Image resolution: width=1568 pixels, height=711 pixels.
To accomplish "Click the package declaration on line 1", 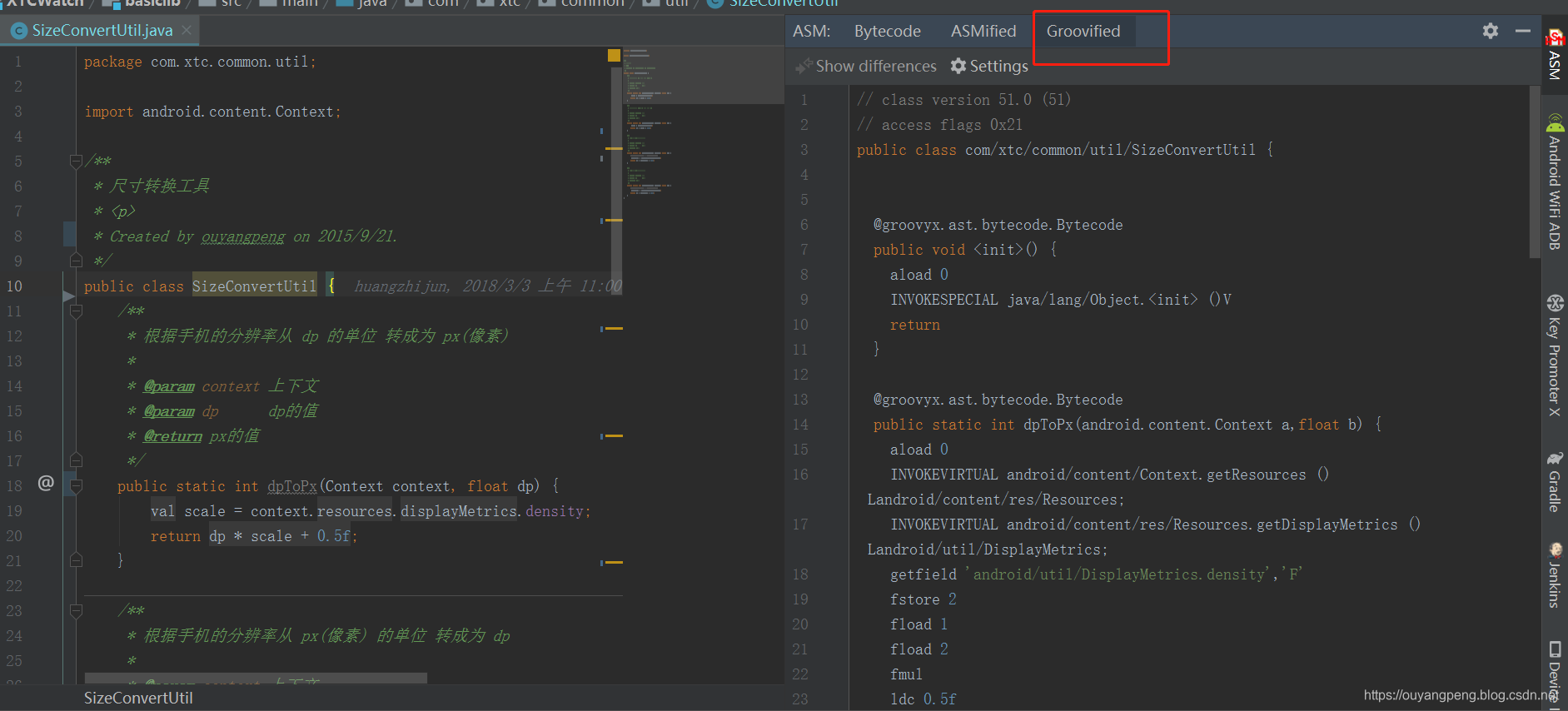I will pos(200,62).
